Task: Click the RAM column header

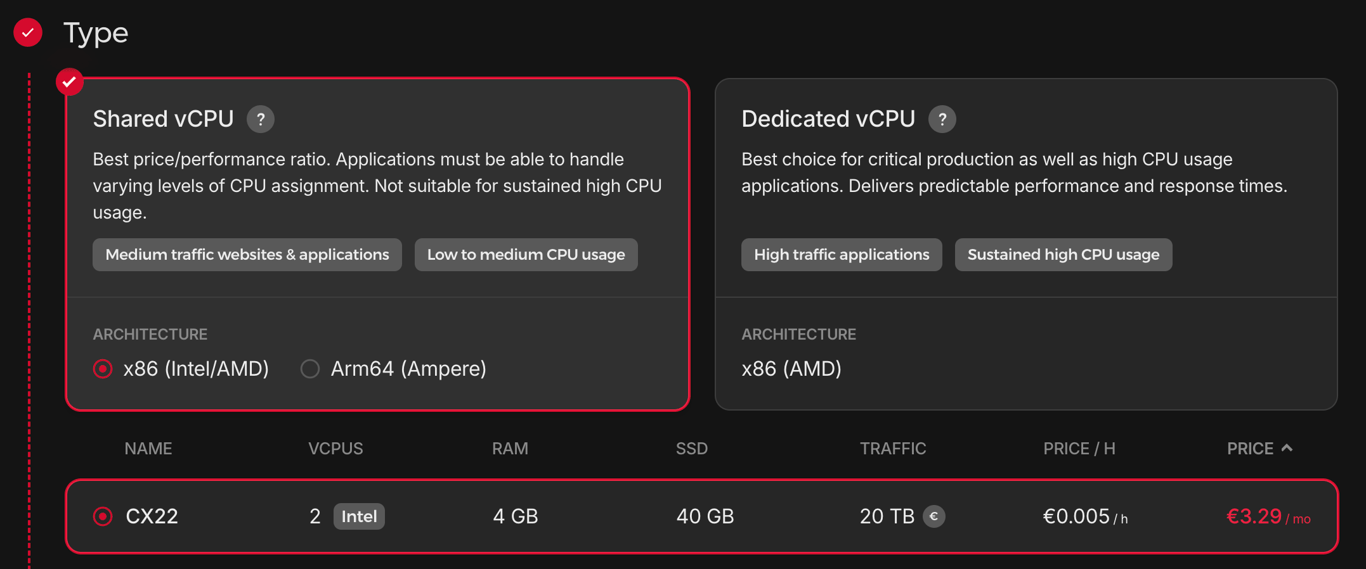Action: tap(510, 449)
